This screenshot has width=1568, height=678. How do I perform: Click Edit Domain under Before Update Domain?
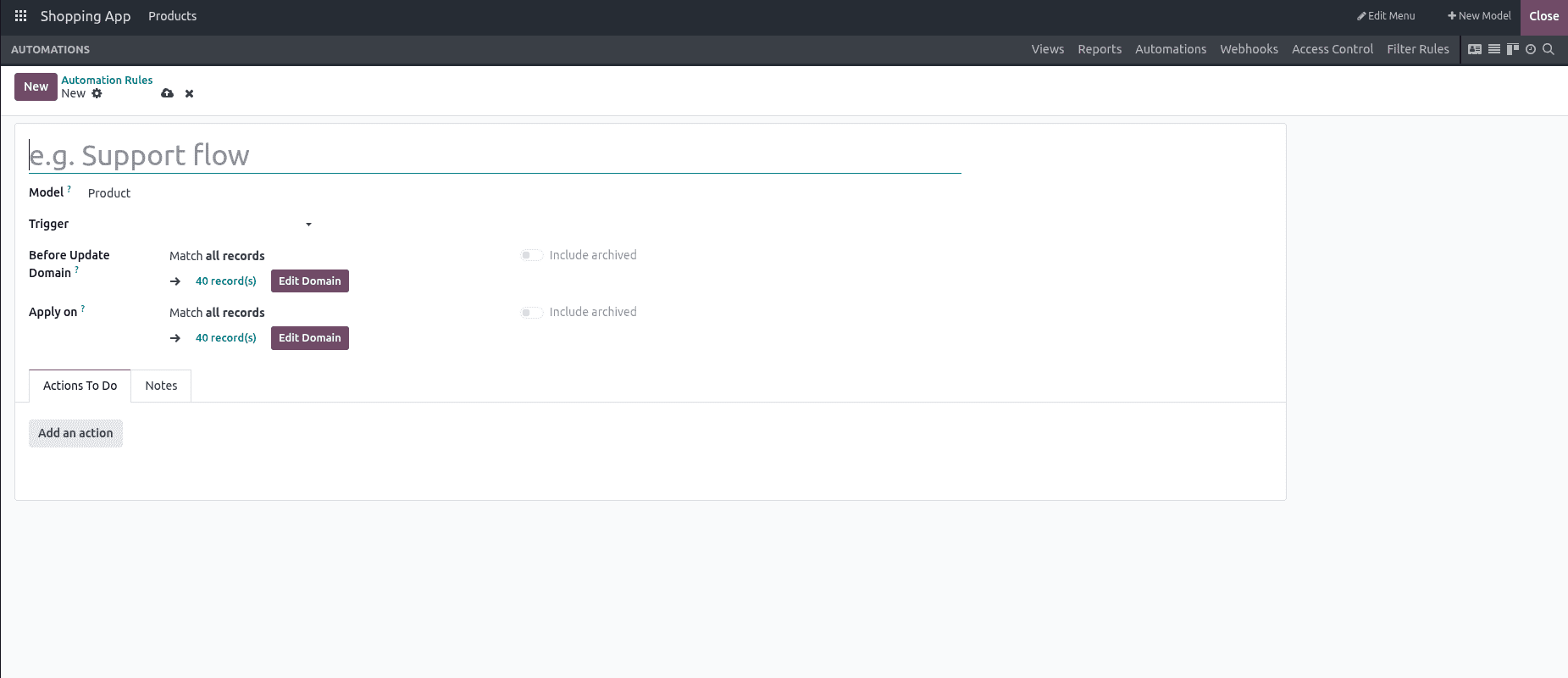[309, 281]
